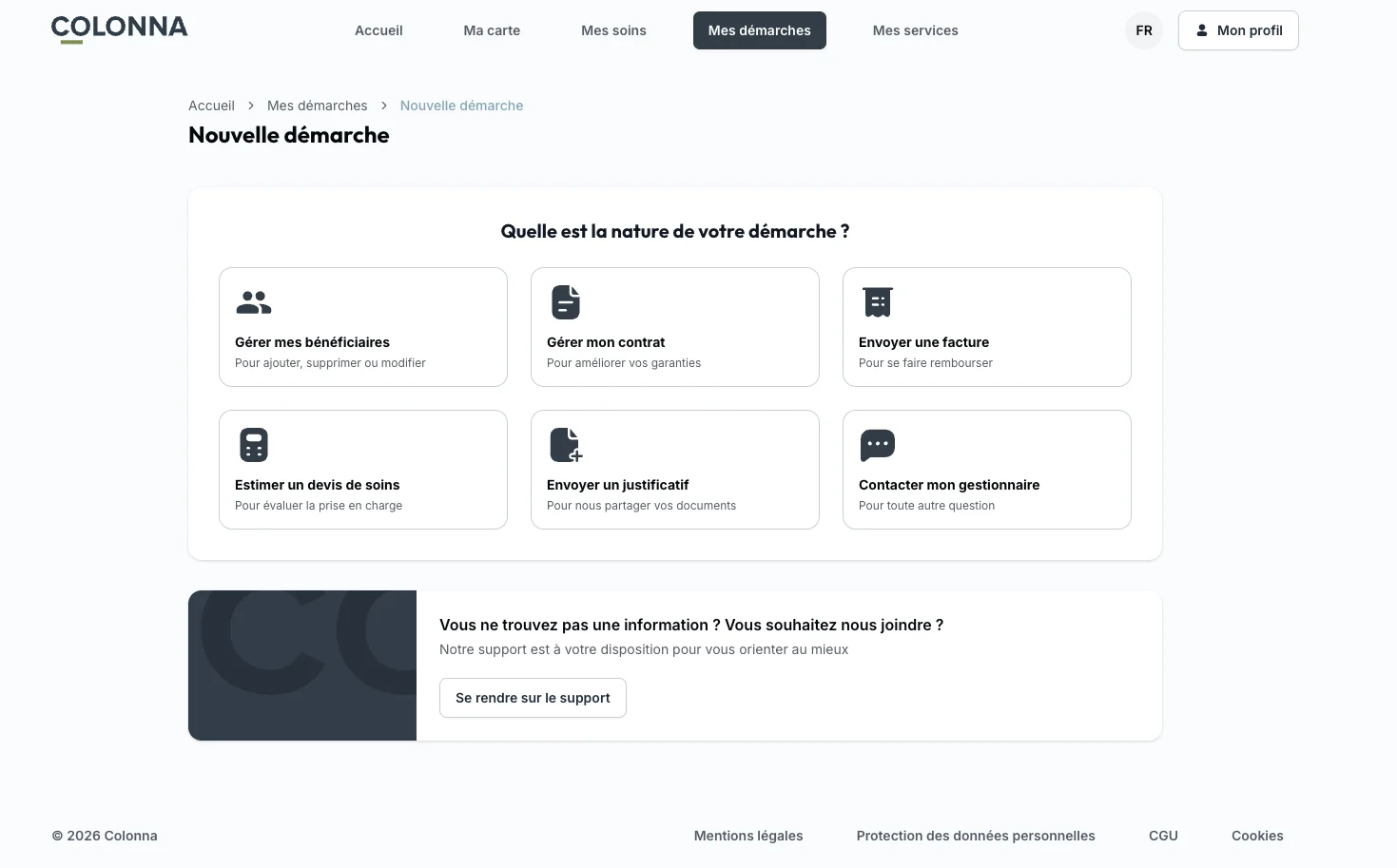Viewport: 1397px width, 868px height.
Task: Select the Accueil navigation item
Action: (x=378, y=30)
